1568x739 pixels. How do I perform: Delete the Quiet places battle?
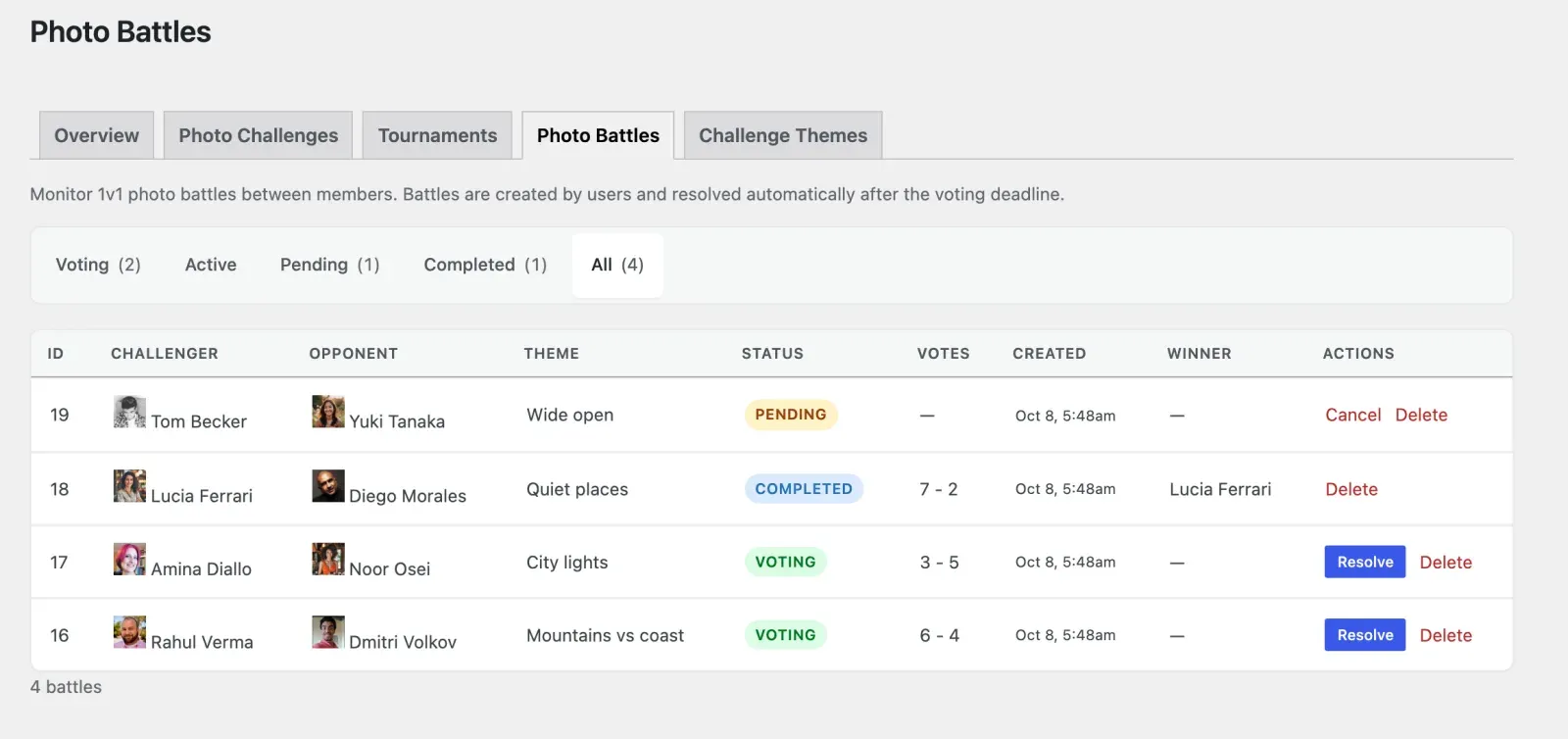point(1351,489)
